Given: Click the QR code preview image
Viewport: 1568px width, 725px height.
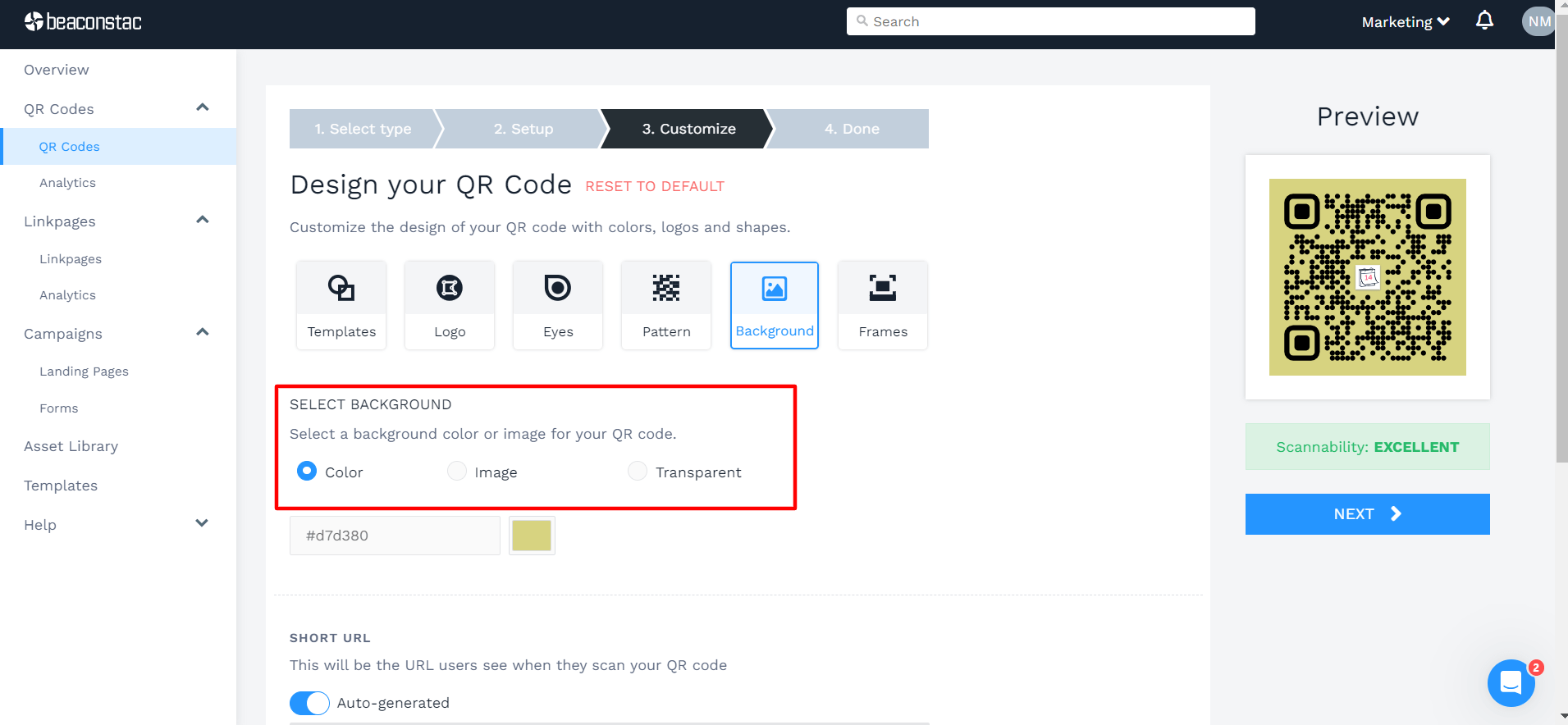Looking at the screenshot, I should 1367,277.
